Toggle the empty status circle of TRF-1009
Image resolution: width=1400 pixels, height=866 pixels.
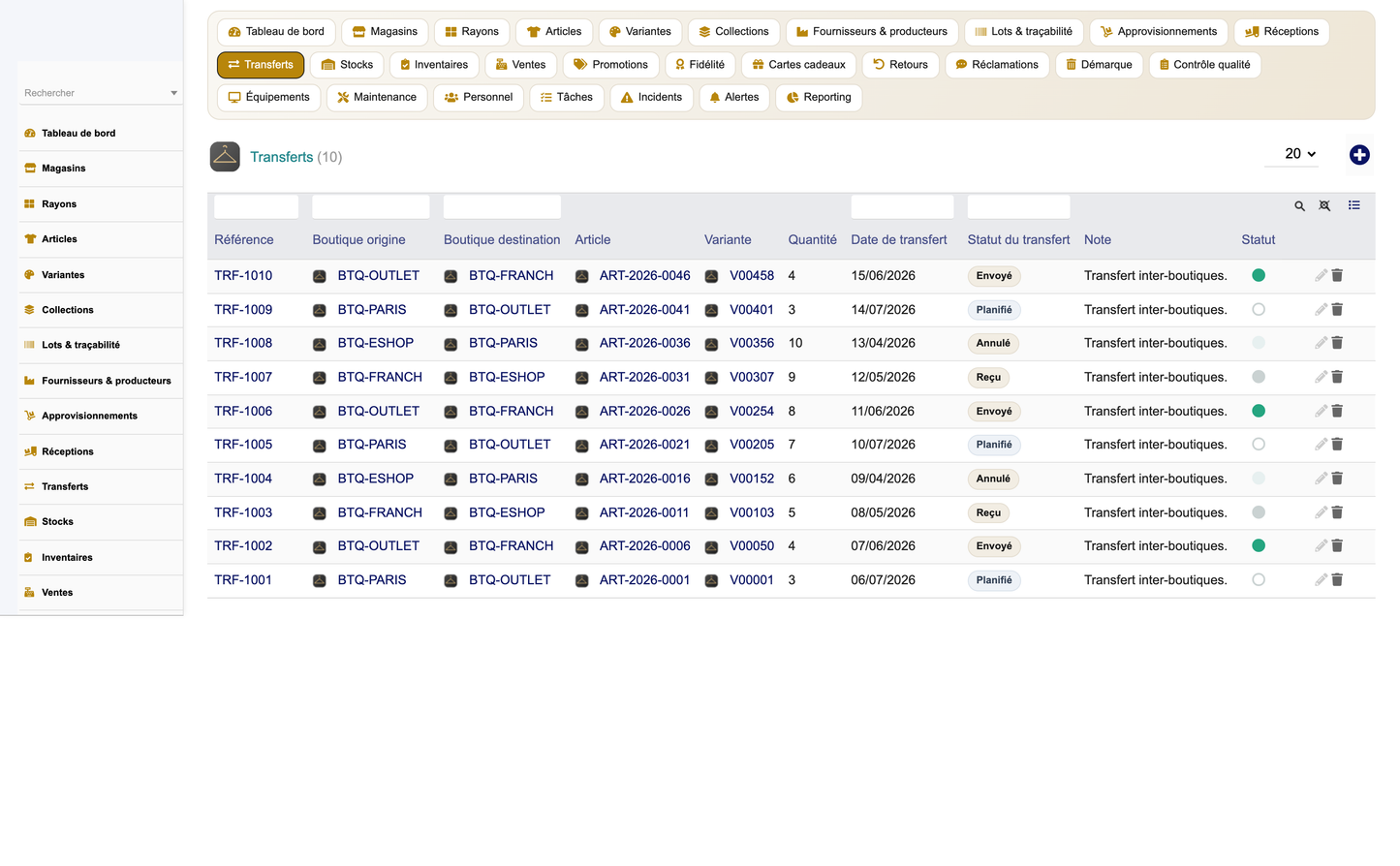(x=1259, y=310)
